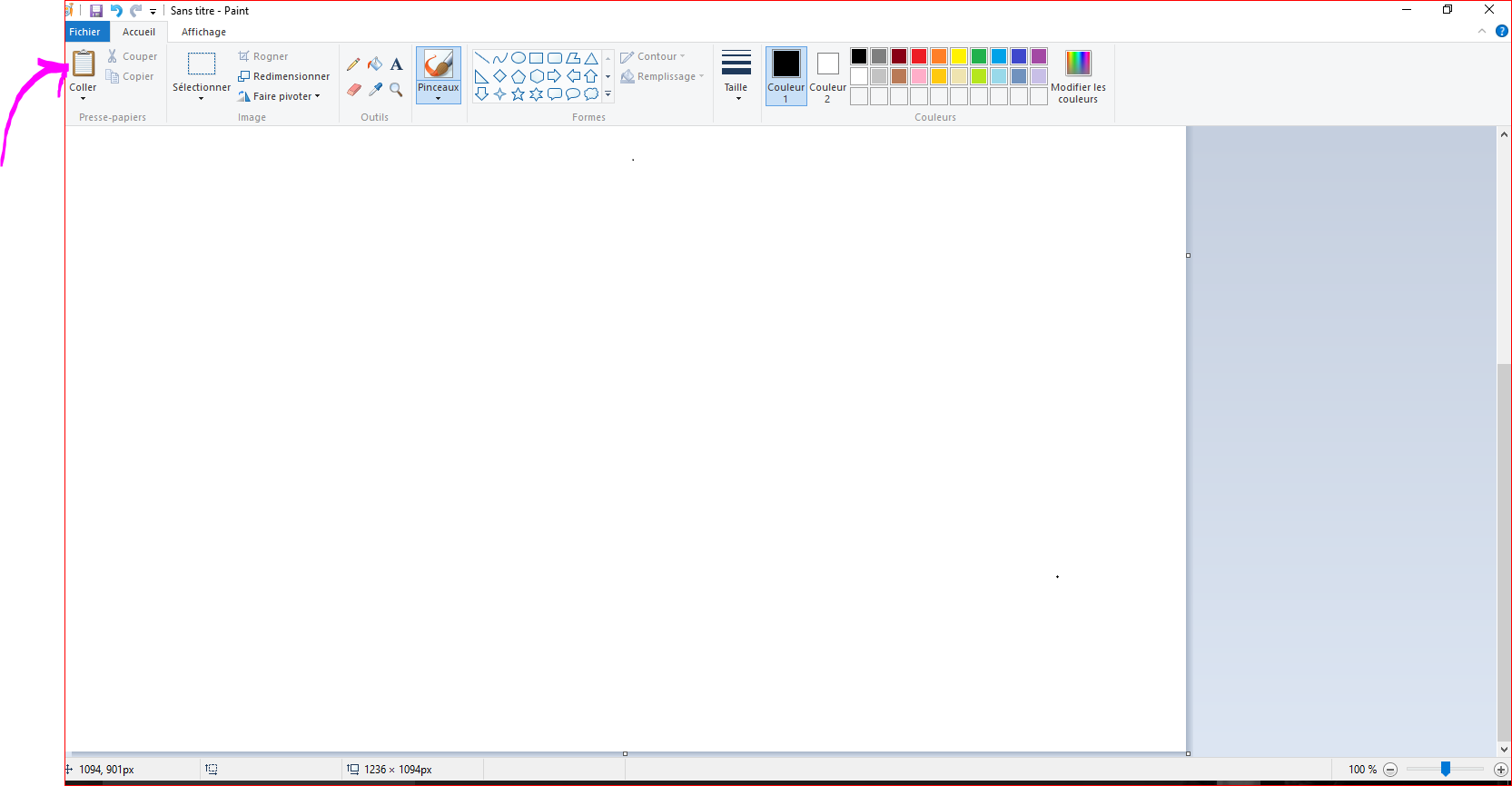The height and width of the screenshot is (786, 1512).
Task: Click the zoom slider handle
Action: 1446,770
